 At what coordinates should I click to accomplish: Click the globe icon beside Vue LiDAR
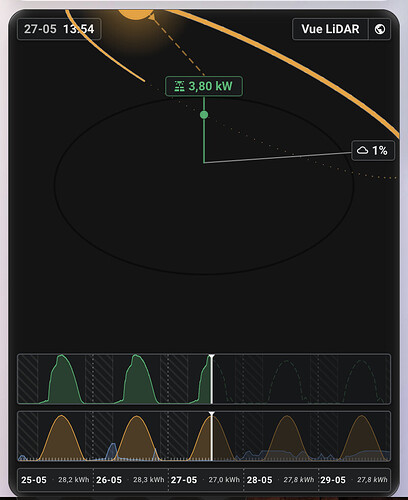380,29
